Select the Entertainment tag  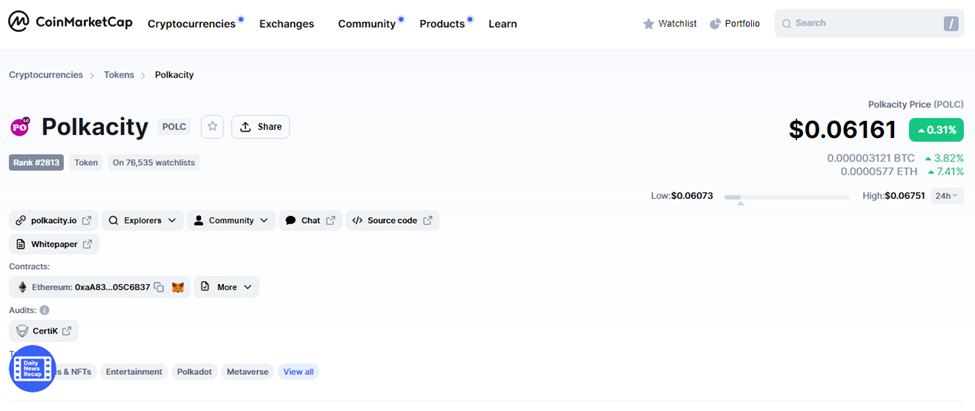[134, 372]
